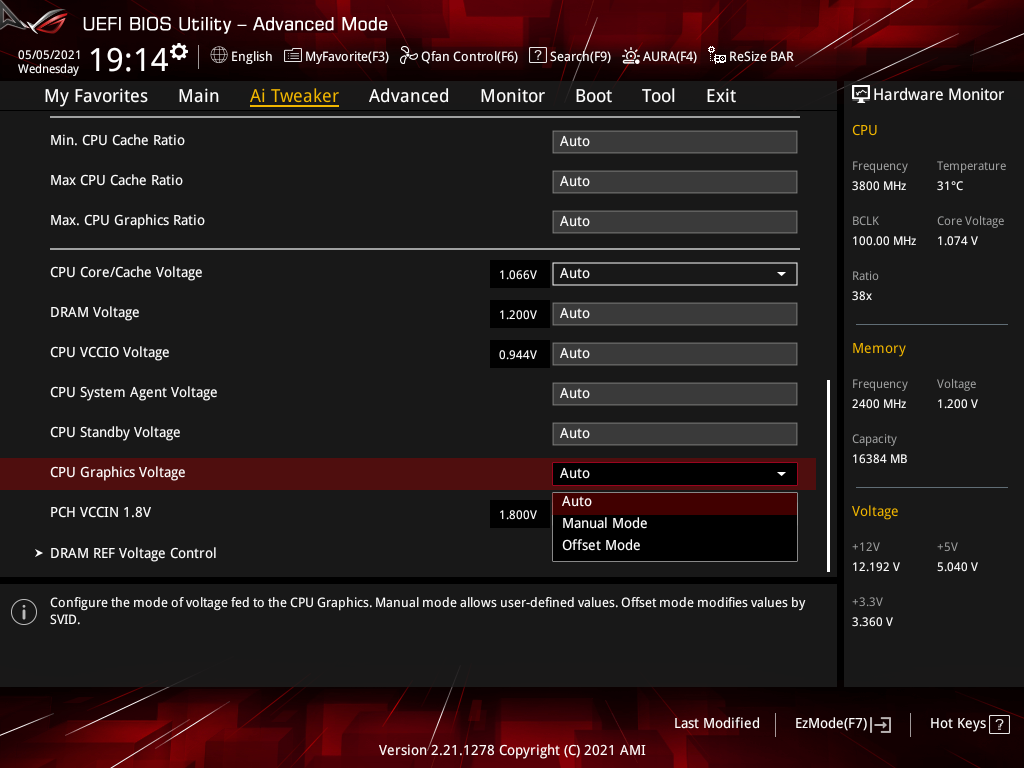Open CPU Core/Cache Voltage dropdown arrow
Viewport: 1024px width, 768px height.
click(x=781, y=274)
